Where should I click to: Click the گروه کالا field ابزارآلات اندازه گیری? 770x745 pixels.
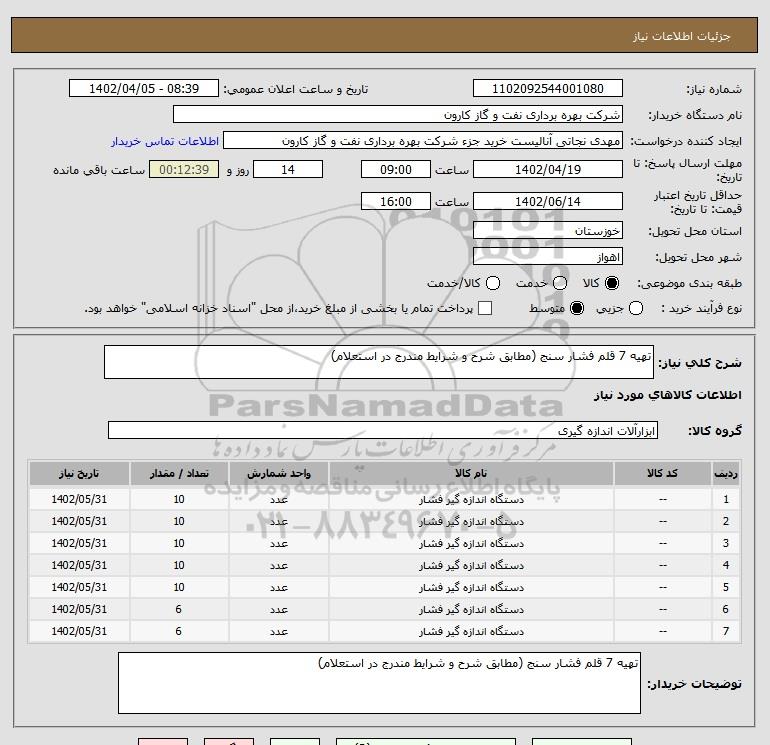383,430
